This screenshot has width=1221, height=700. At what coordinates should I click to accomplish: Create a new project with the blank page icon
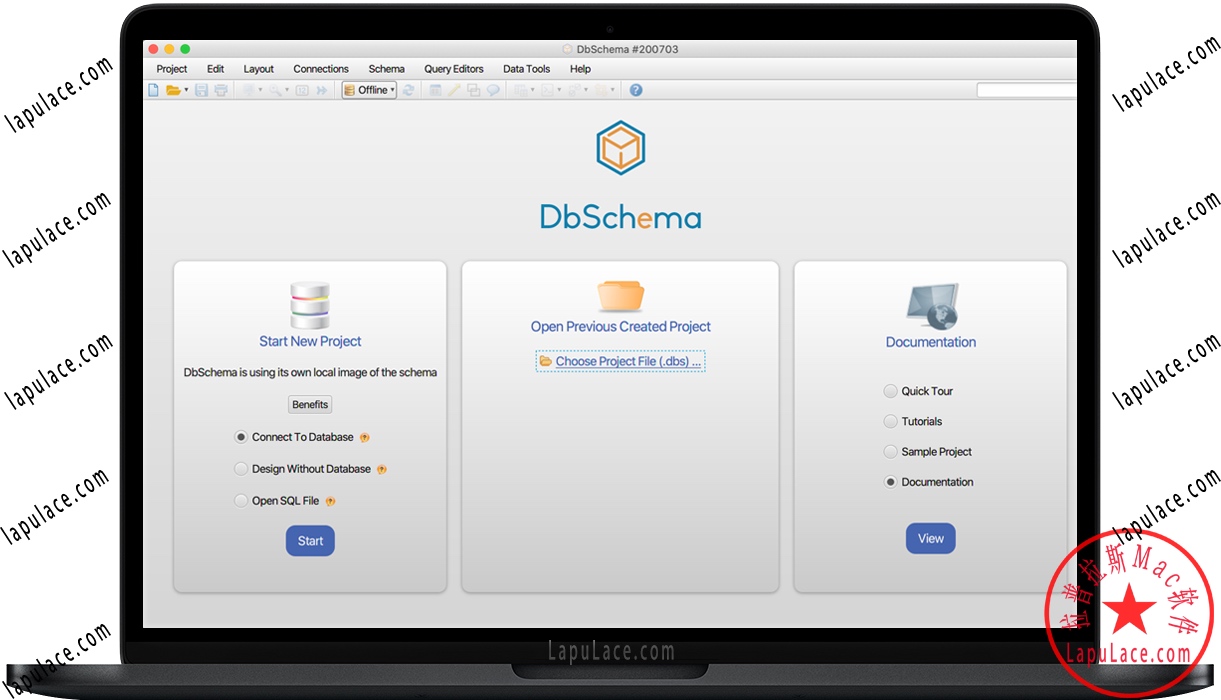pyautogui.click(x=152, y=90)
